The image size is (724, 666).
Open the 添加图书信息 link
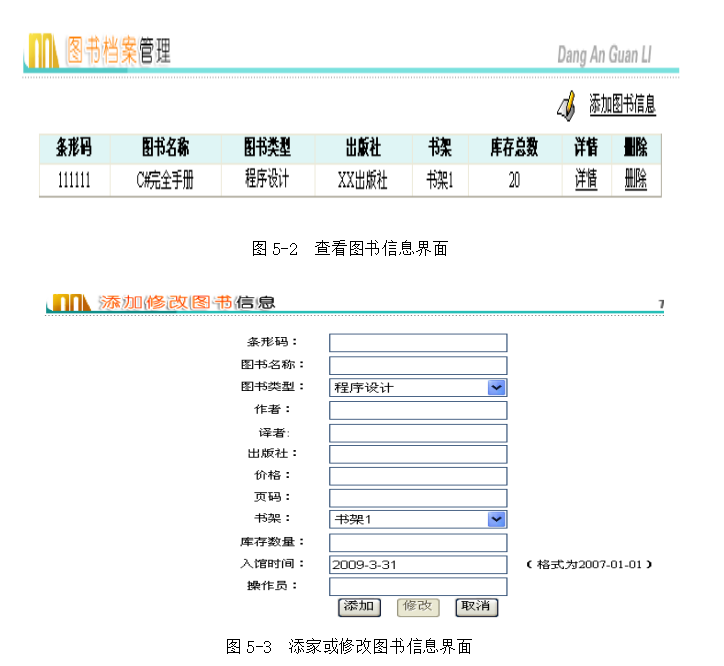622,104
